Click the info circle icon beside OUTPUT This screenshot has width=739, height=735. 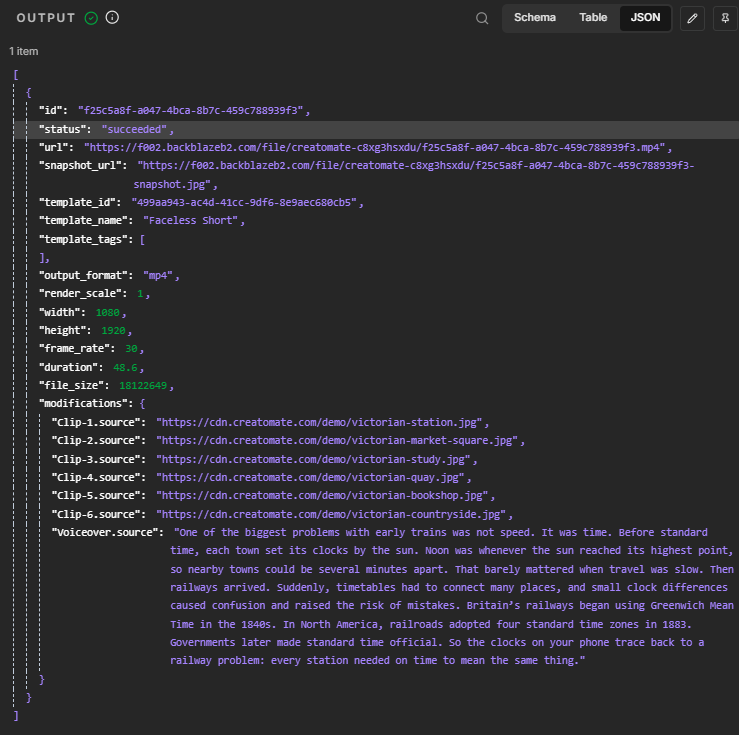(x=112, y=18)
